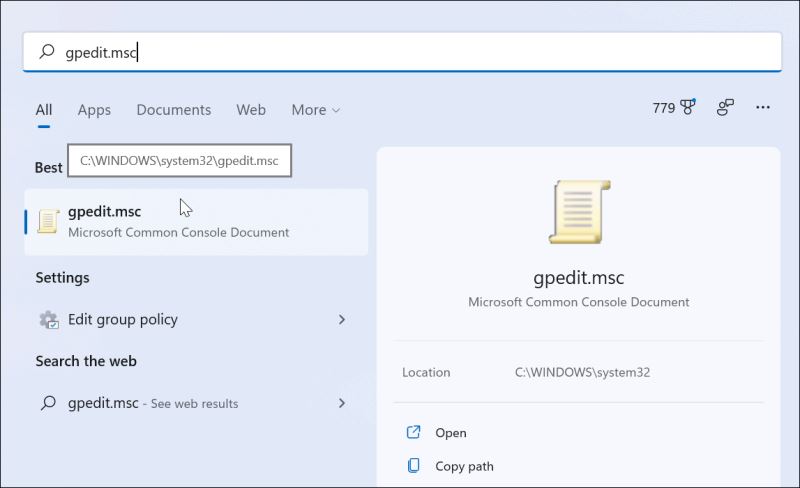Image resolution: width=800 pixels, height=488 pixels.
Task: Click the magnifier icon beside web results
Action: 48,403
